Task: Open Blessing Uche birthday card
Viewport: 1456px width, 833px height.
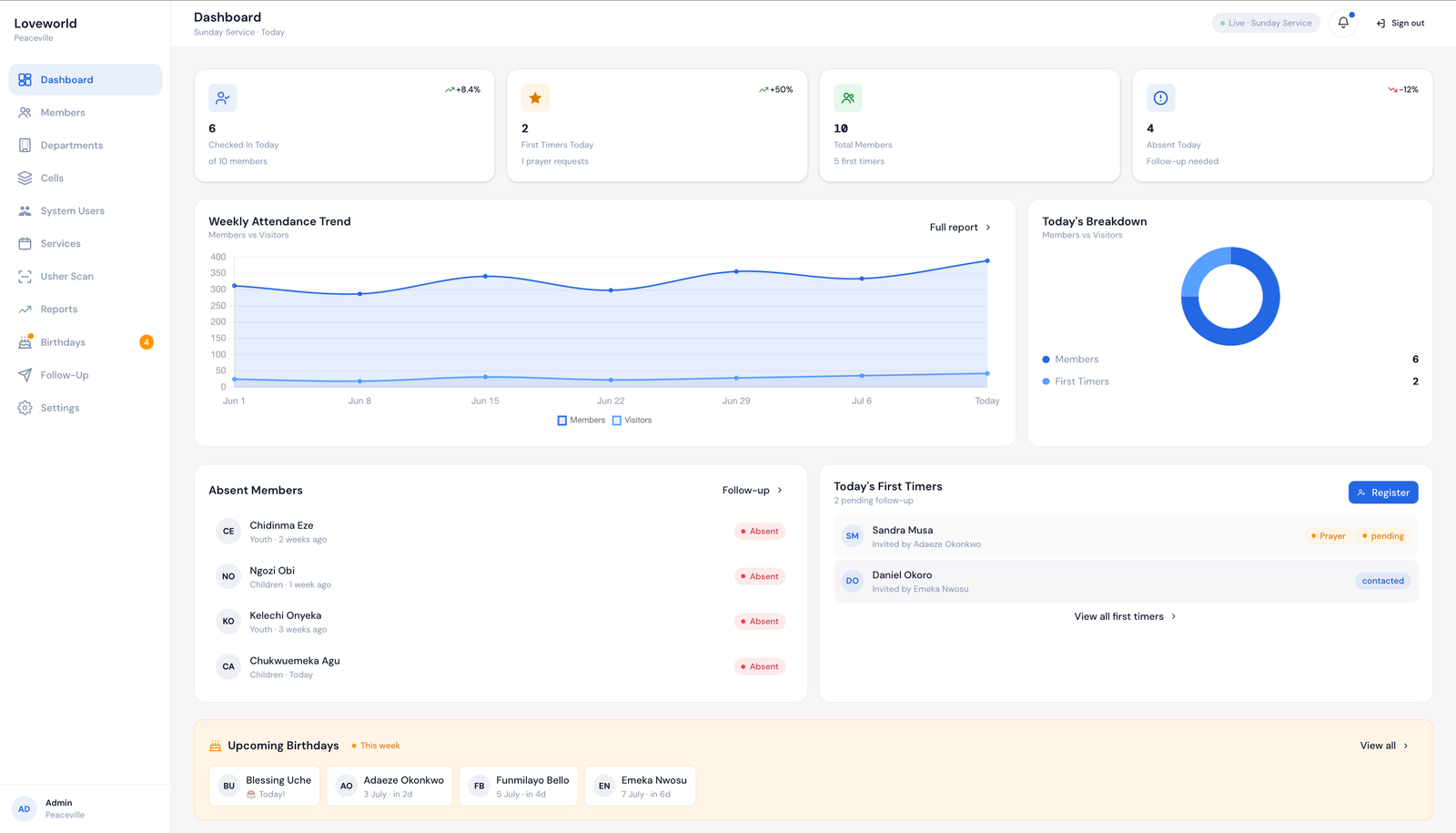Action: coord(264,787)
